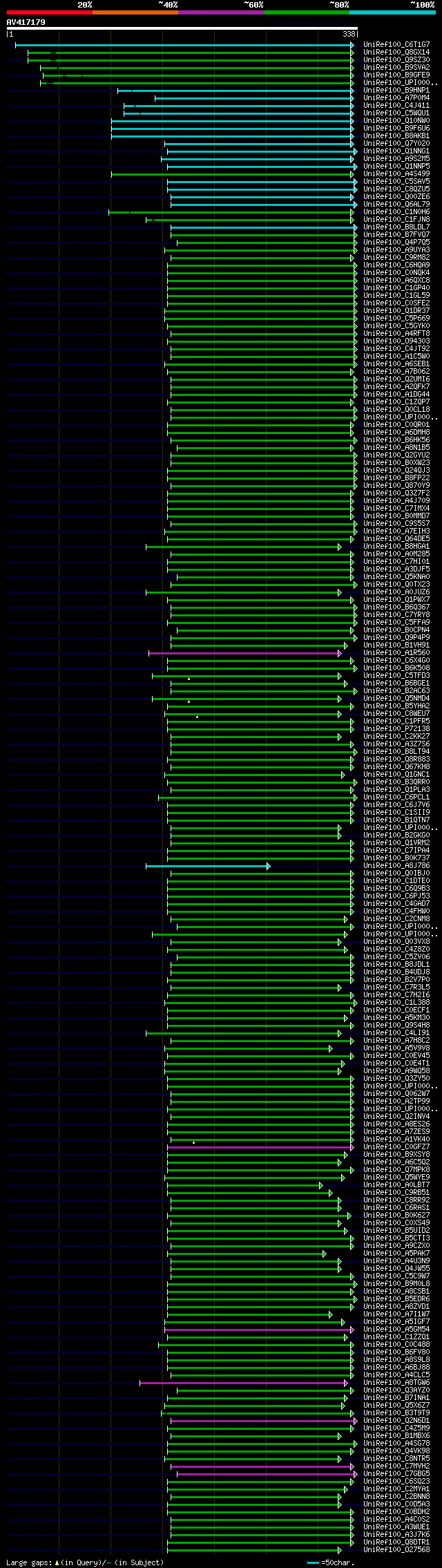
Task: Select label UniRef100_B9F6U6
Action: (396, 129)
